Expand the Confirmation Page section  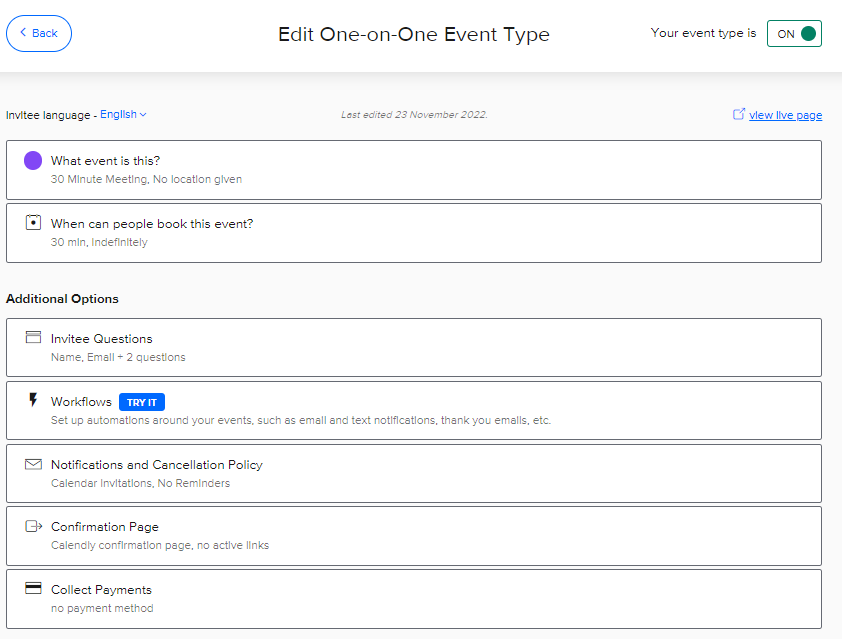click(414, 536)
